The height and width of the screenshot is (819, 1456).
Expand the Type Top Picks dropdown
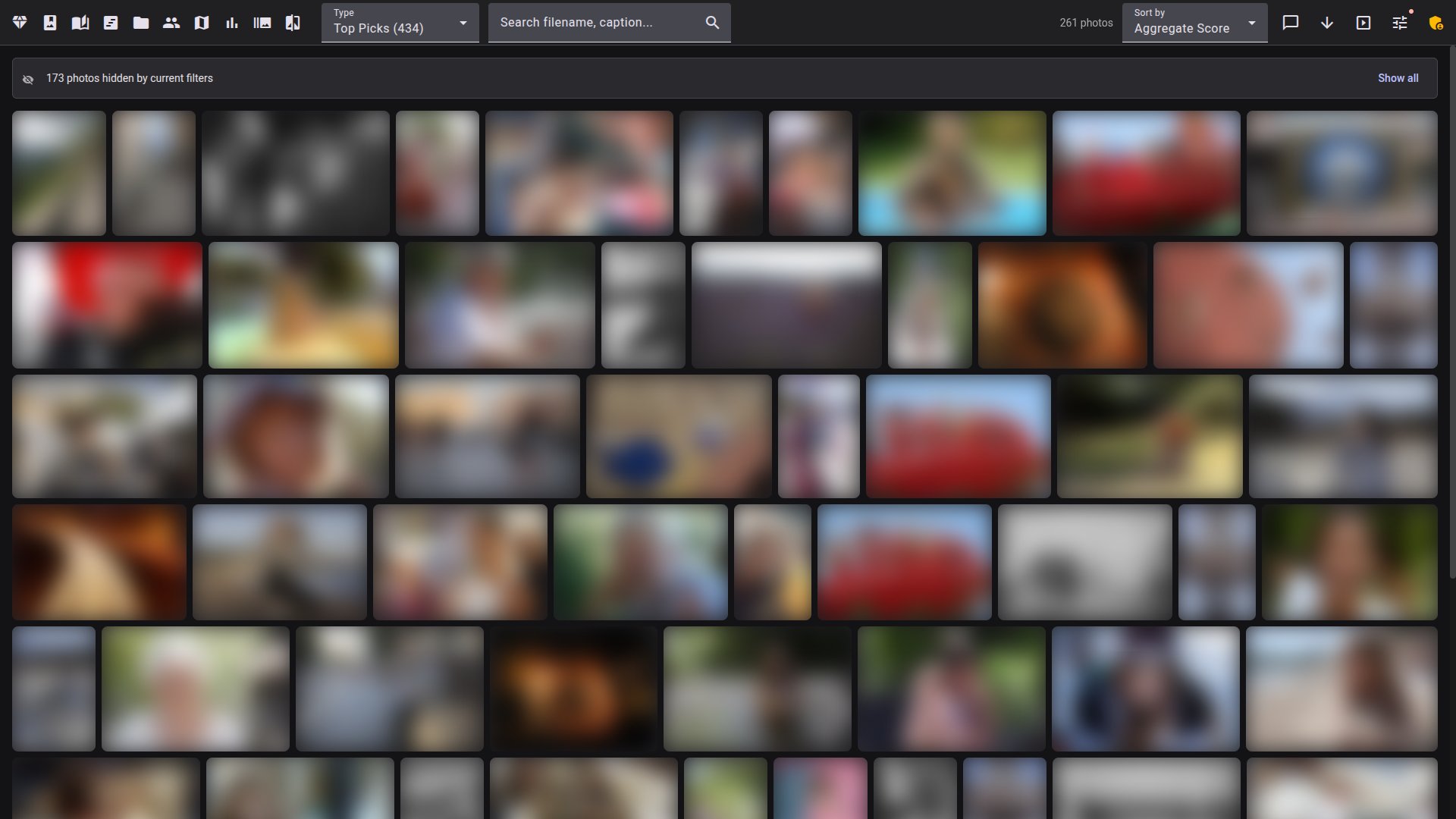[400, 23]
